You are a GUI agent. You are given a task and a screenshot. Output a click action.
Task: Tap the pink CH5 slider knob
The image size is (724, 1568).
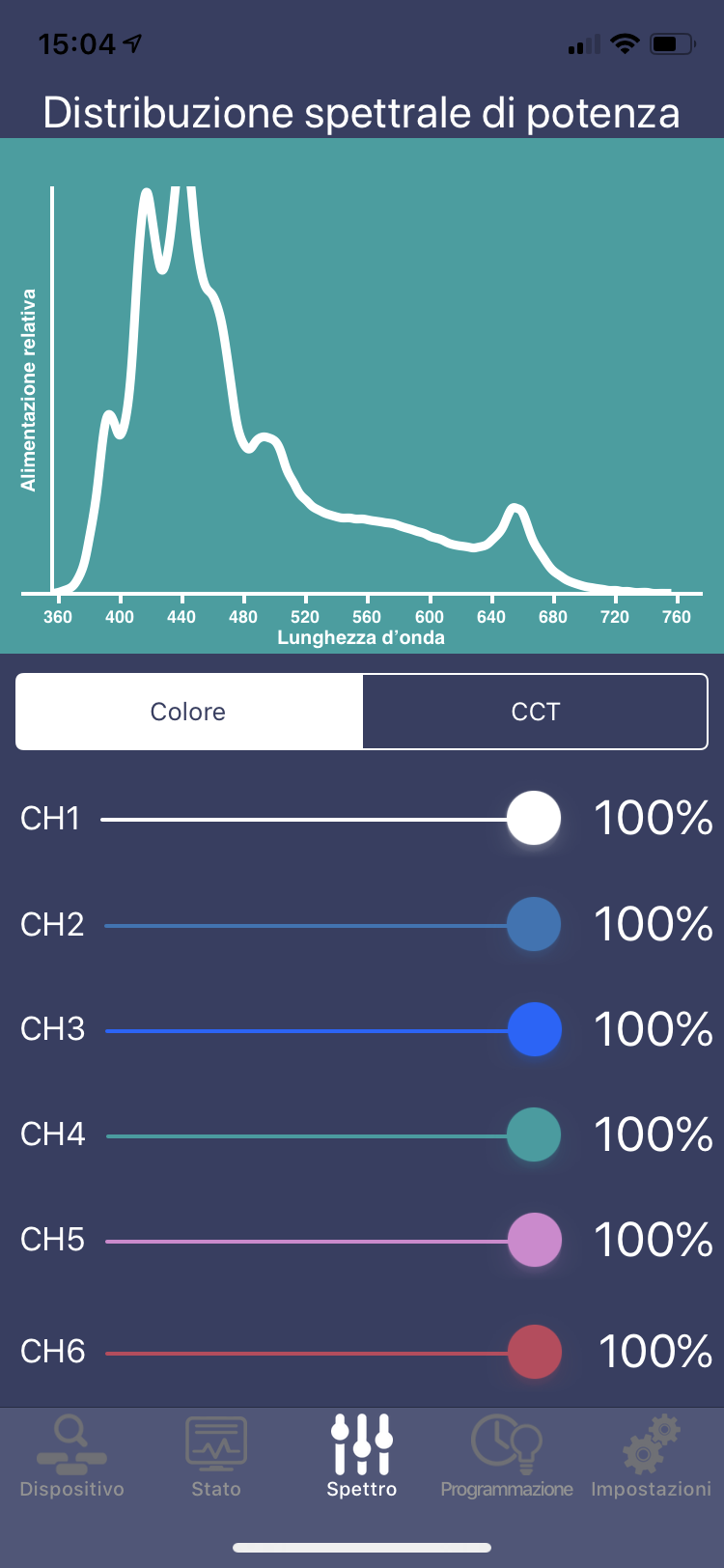click(x=534, y=1240)
